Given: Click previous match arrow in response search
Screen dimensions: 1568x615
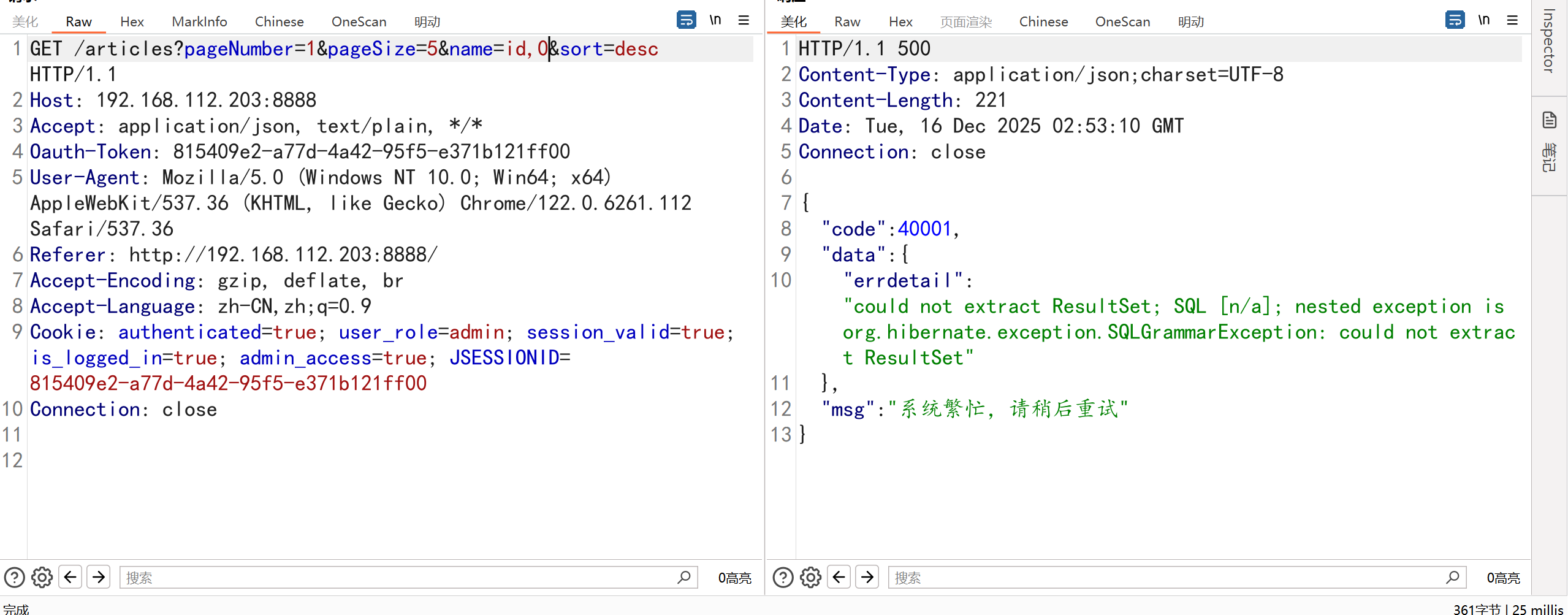Looking at the screenshot, I should (839, 578).
